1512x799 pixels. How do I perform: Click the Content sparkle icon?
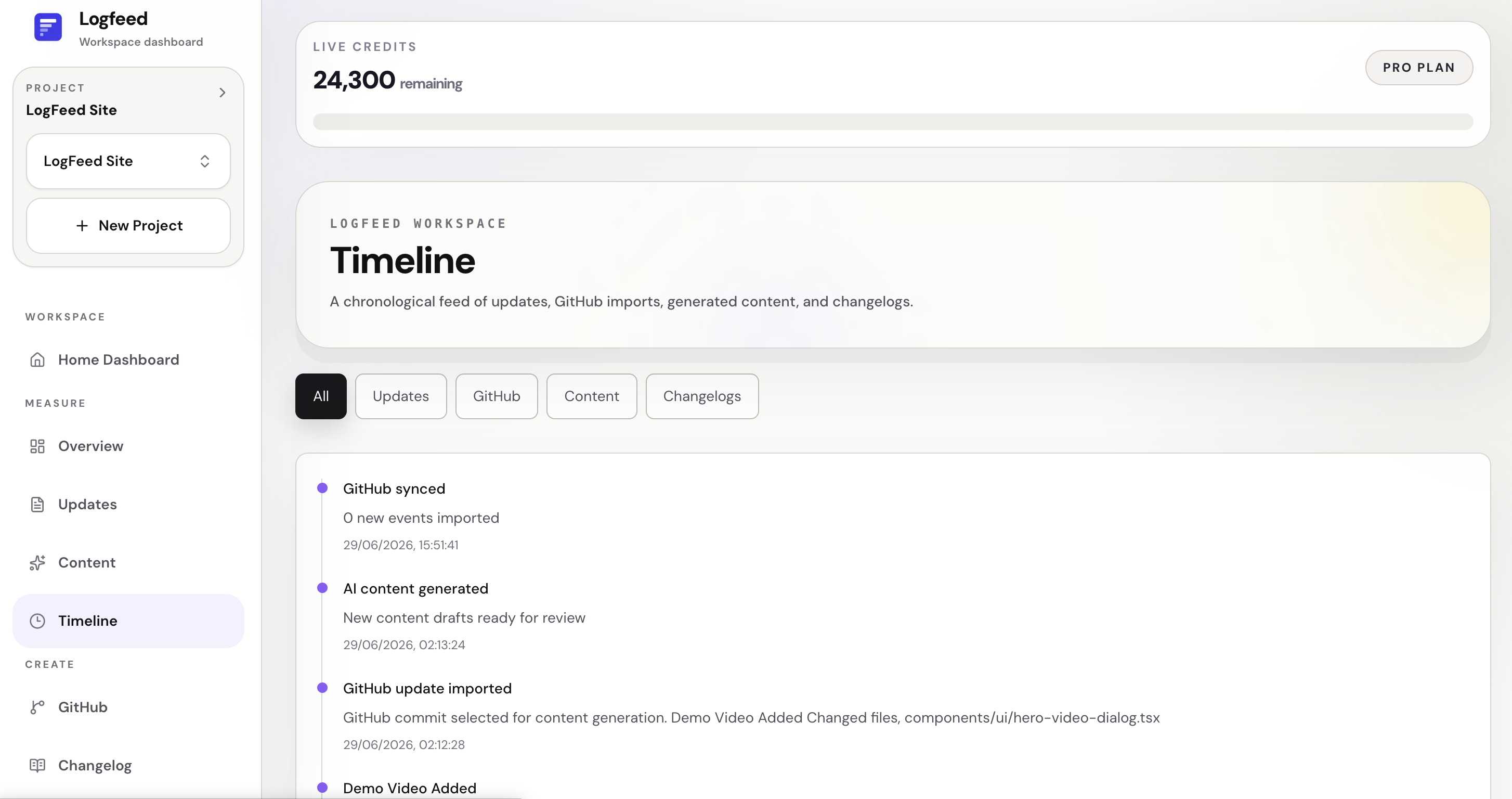pos(37,562)
